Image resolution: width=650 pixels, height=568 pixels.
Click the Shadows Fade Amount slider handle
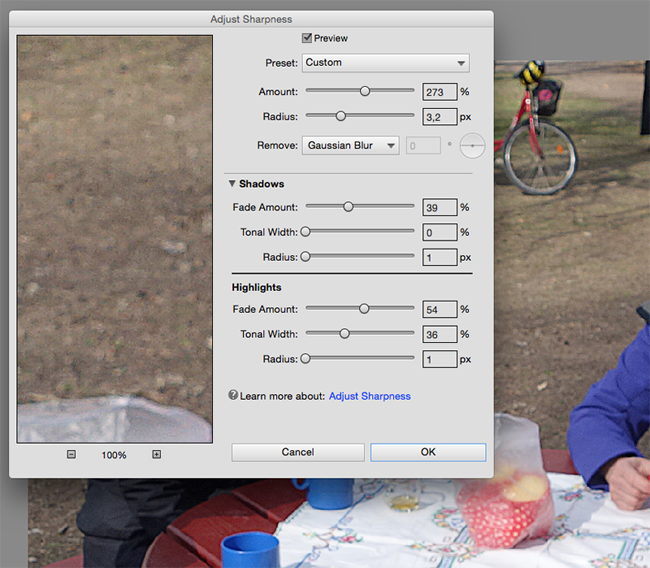click(348, 206)
